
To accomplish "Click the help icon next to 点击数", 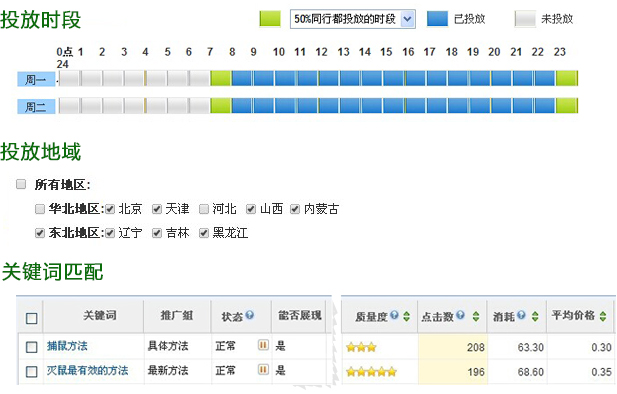I will (460, 315).
